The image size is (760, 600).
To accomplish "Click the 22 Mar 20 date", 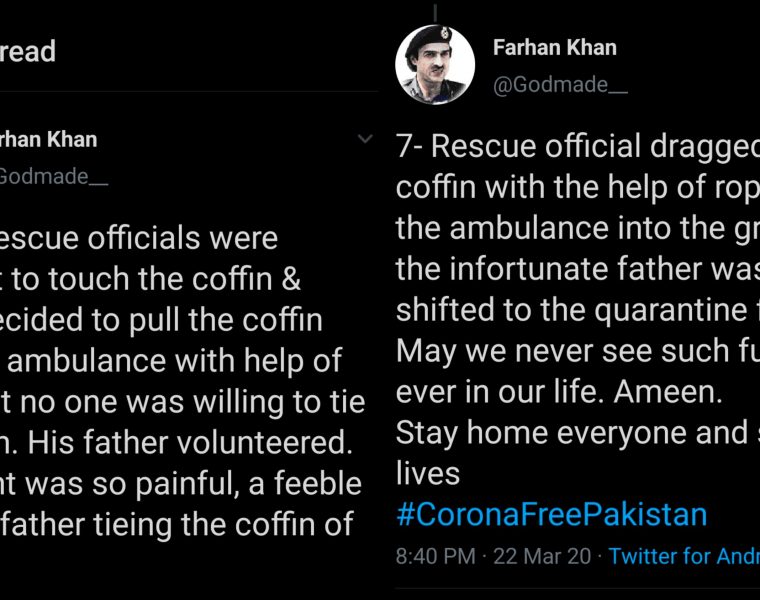I will (545, 556).
